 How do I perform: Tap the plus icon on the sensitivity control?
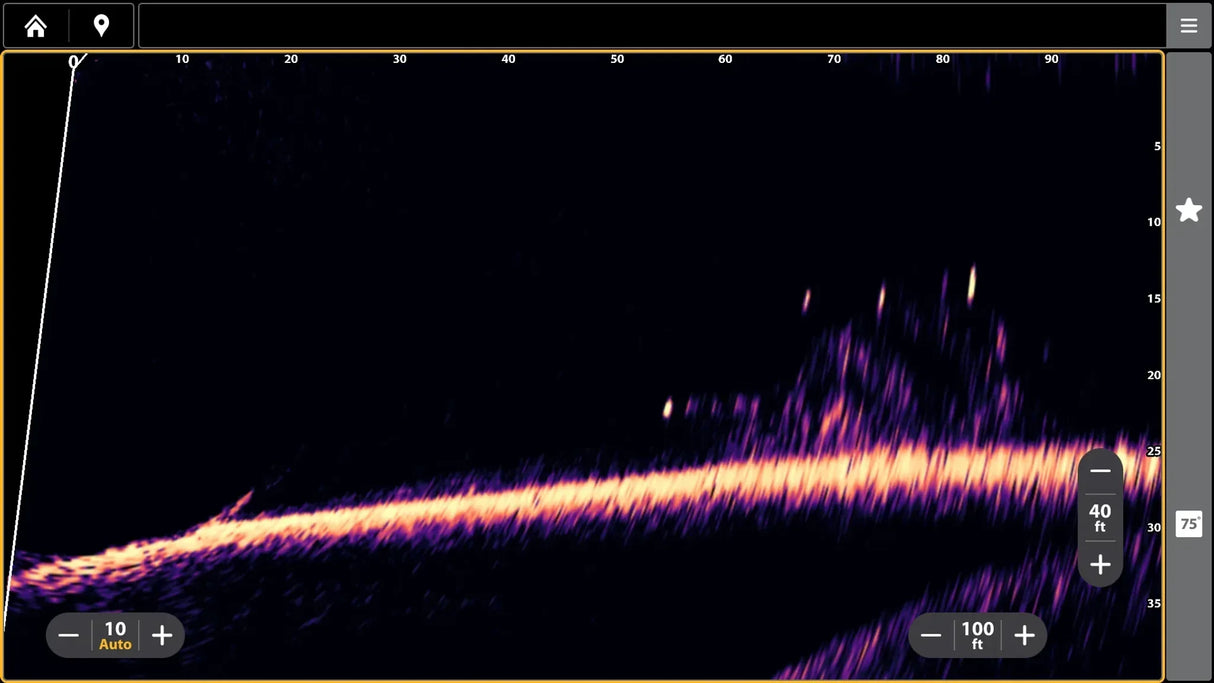pyautogui.click(x=162, y=635)
